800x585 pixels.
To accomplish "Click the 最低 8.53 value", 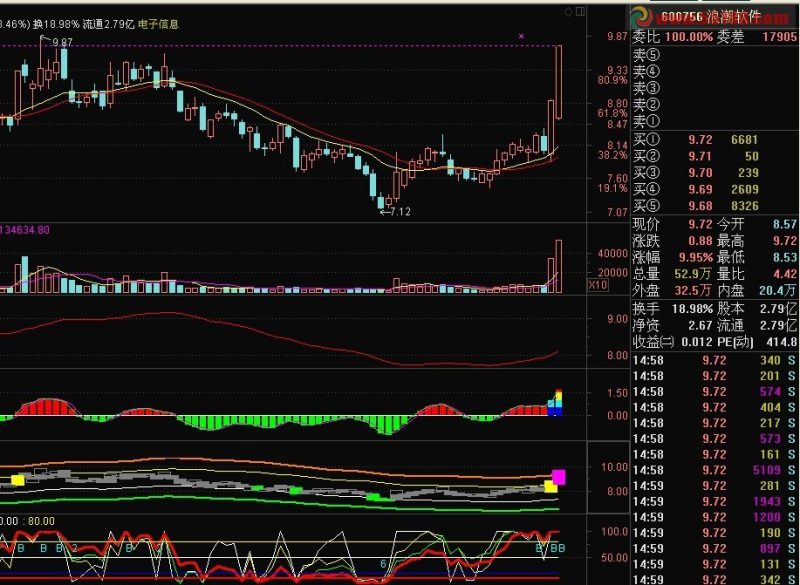I will [x=784, y=257].
